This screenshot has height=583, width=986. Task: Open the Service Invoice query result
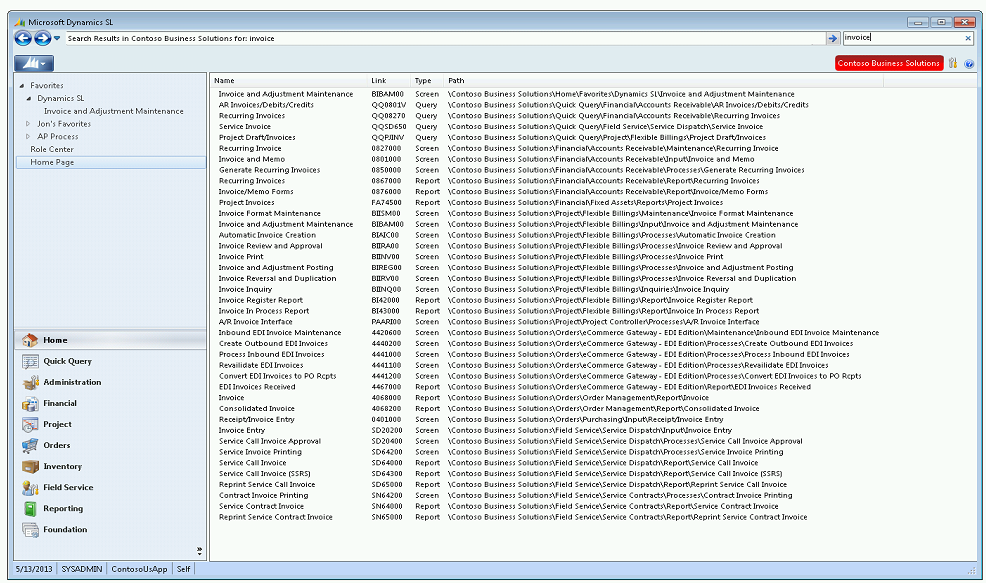tap(245, 126)
